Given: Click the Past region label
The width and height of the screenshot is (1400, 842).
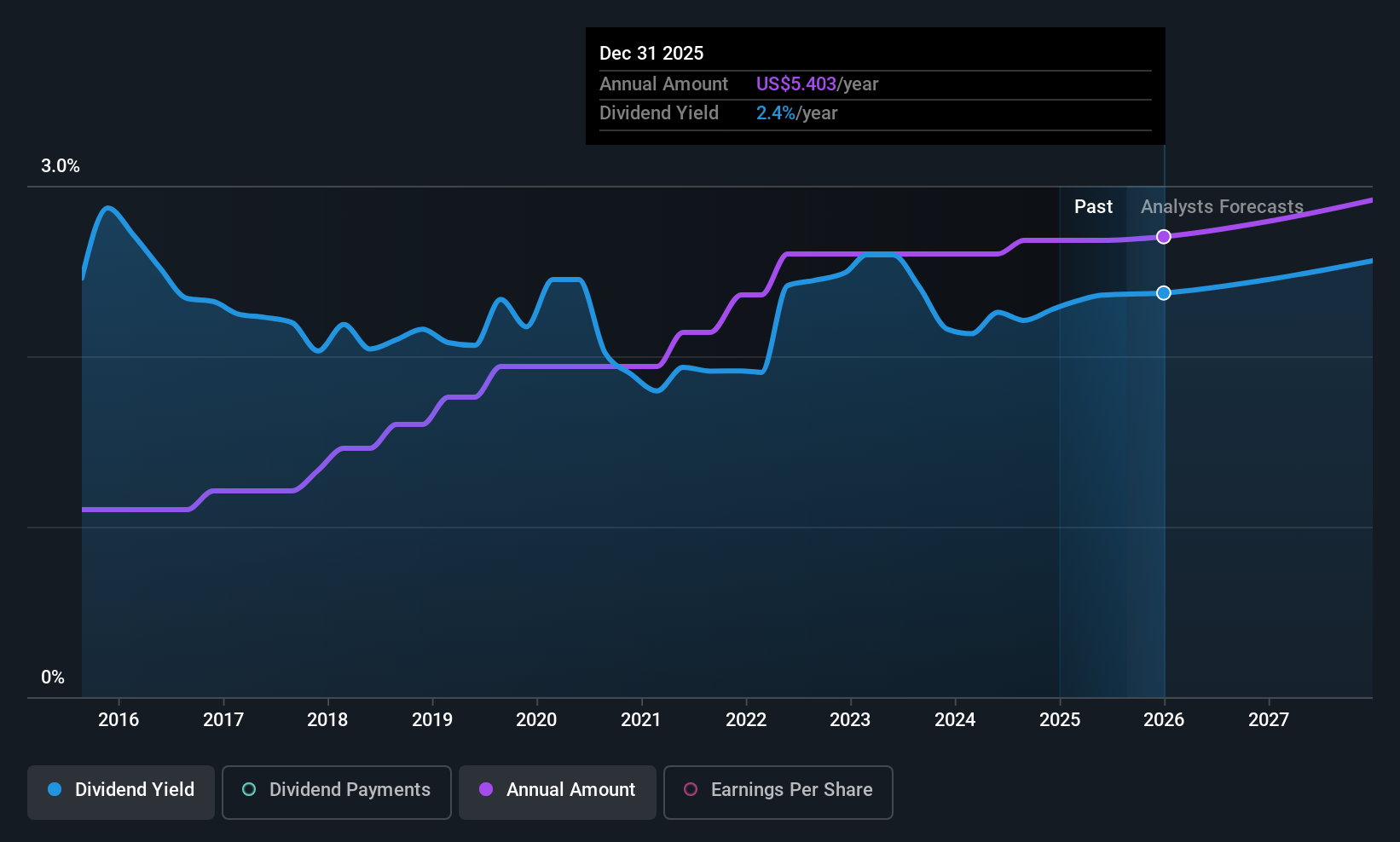Looking at the screenshot, I should click(x=1093, y=207).
